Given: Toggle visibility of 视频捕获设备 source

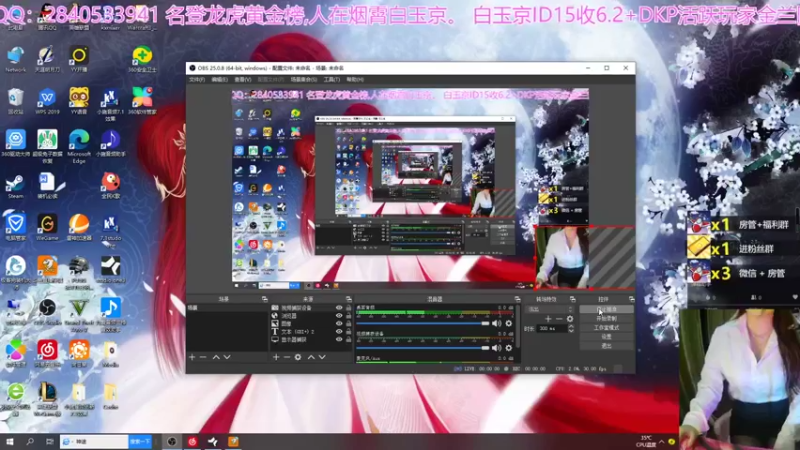Looking at the screenshot, I should 339,308.
